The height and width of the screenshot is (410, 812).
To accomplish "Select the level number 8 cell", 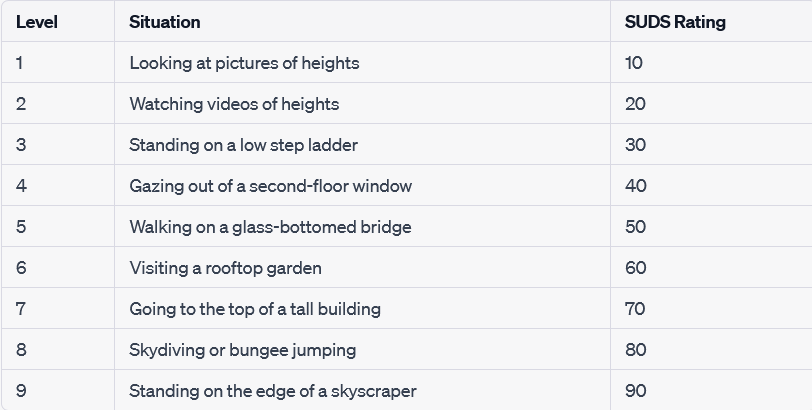I will [x=21, y=350].
